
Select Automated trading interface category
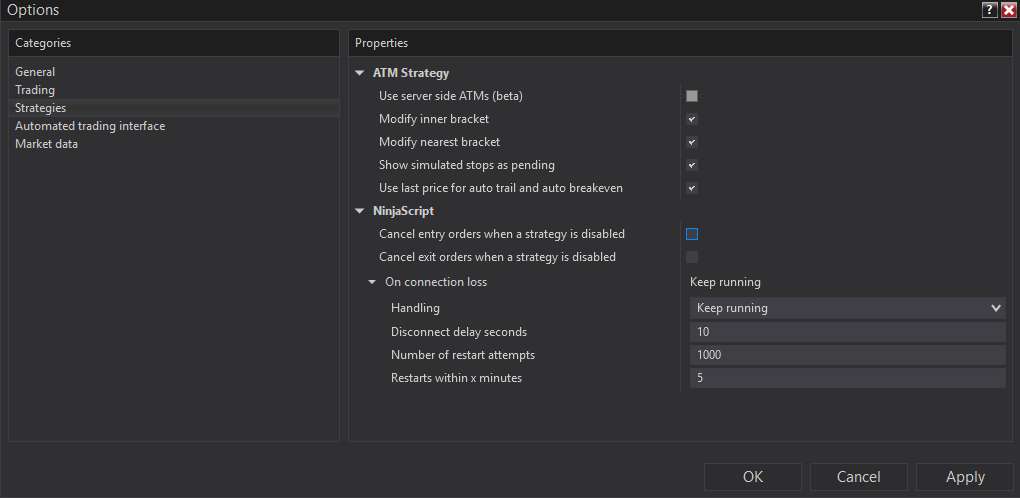pos(90,126)
